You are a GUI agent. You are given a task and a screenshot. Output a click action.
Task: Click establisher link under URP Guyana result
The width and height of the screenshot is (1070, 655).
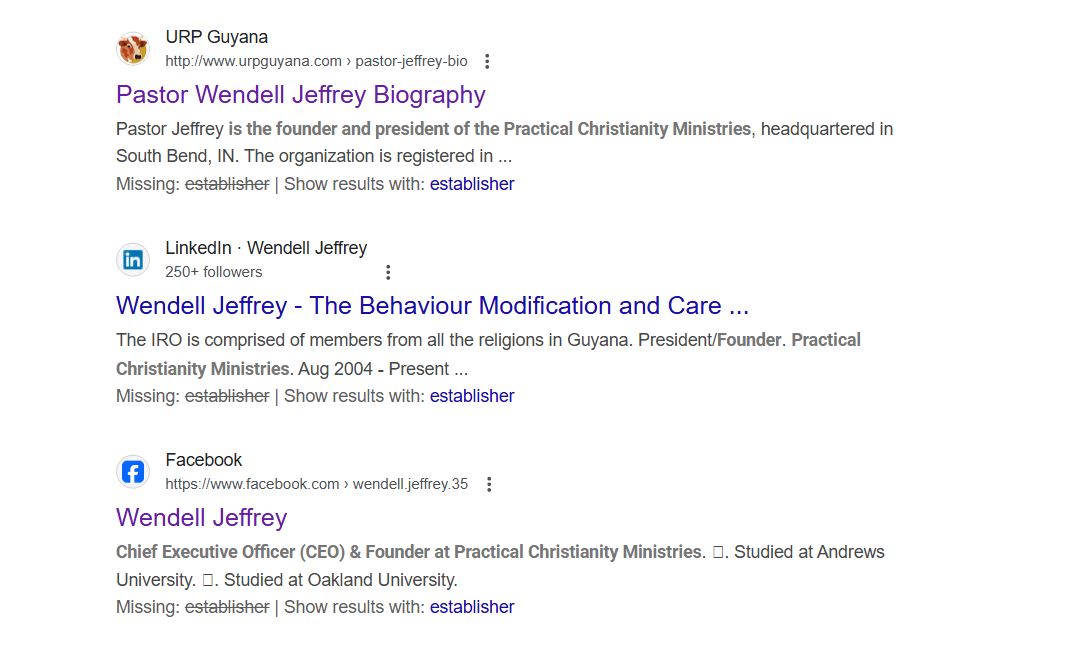pyautogui.click(x=472, y=184)
